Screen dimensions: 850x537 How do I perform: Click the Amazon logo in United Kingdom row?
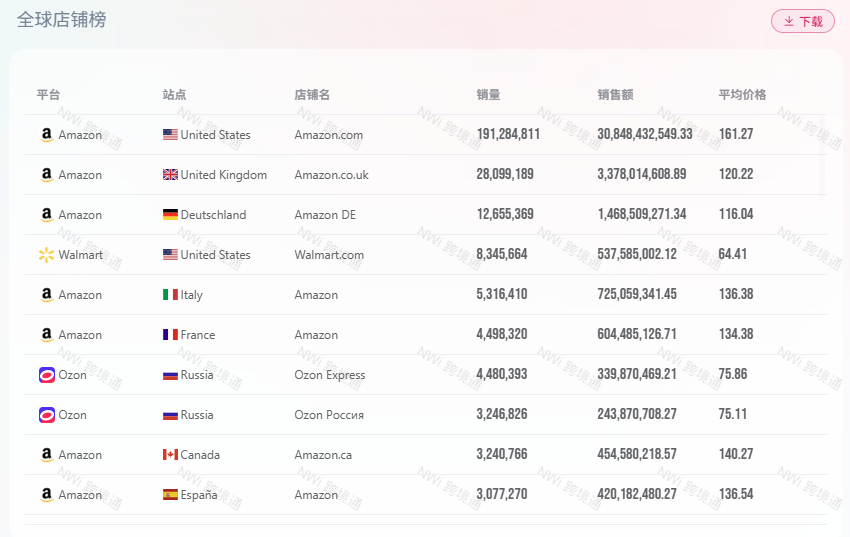[46, 175]
